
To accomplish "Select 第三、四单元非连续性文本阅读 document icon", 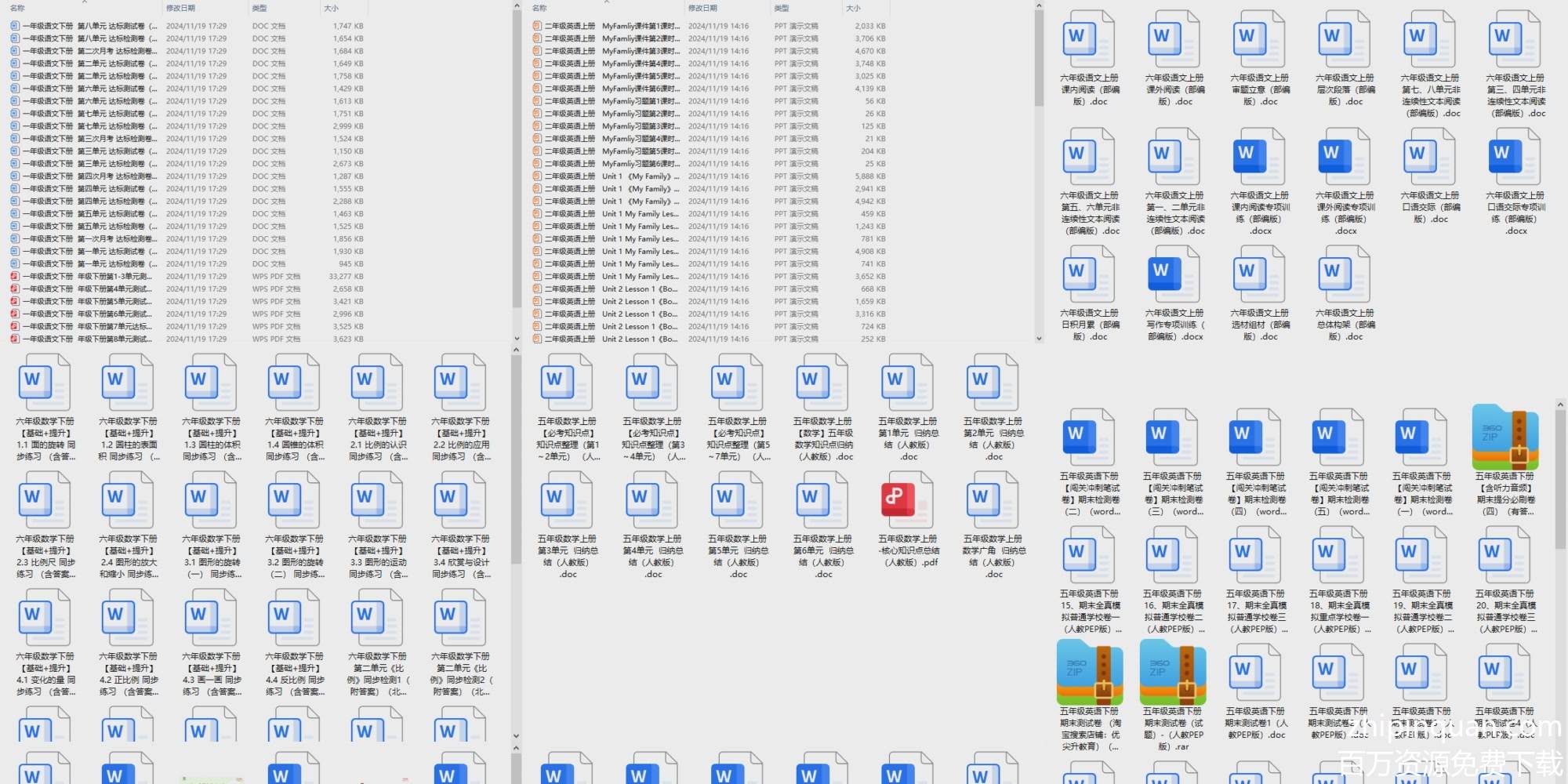I will click(x=1515, y=39).
